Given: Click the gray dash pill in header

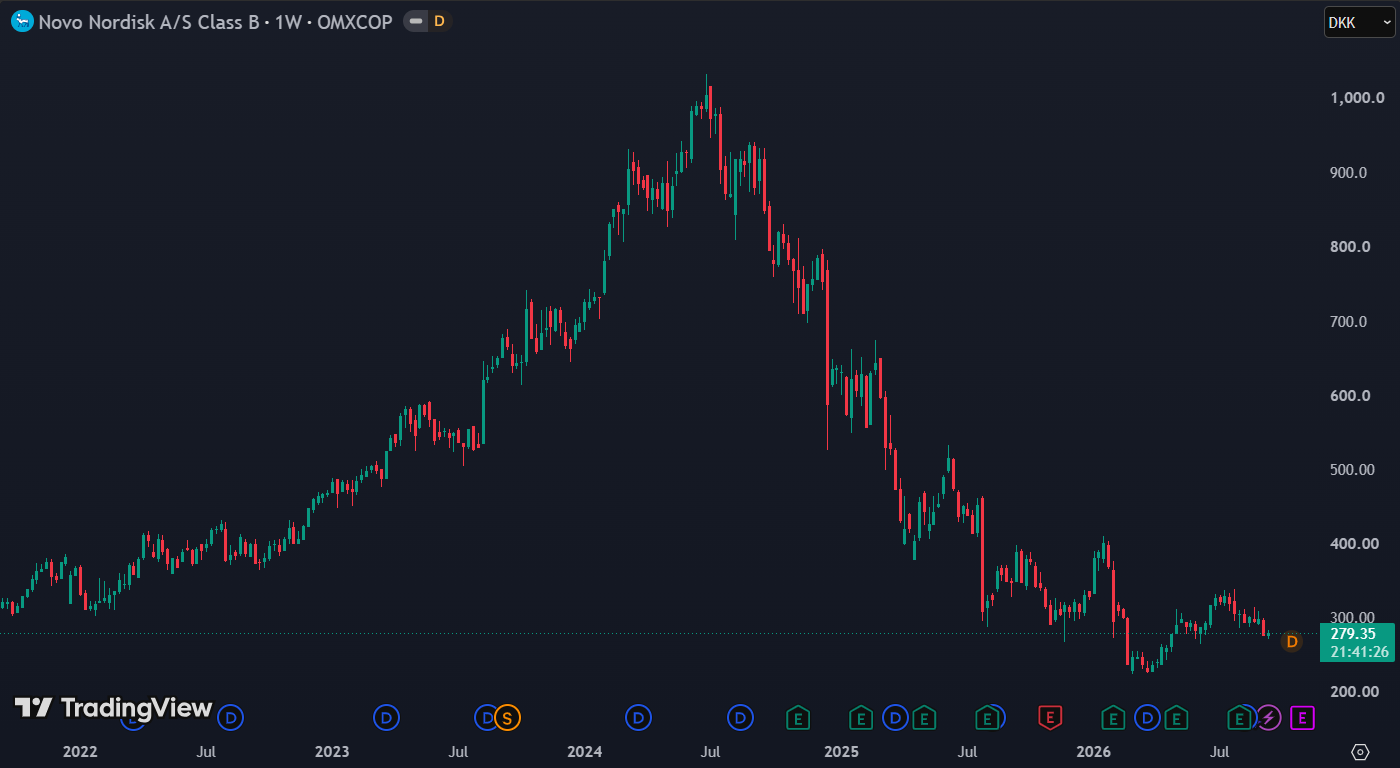Looking at the screenshot, I should pos(416,21).
